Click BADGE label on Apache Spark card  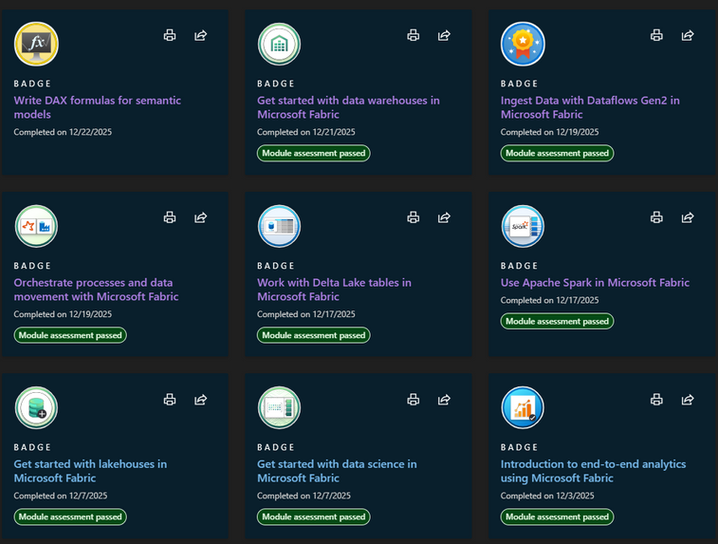coord(519,266)
